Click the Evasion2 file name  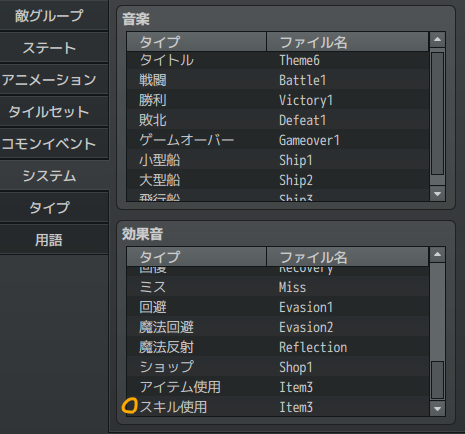click(x=306, y=327)
